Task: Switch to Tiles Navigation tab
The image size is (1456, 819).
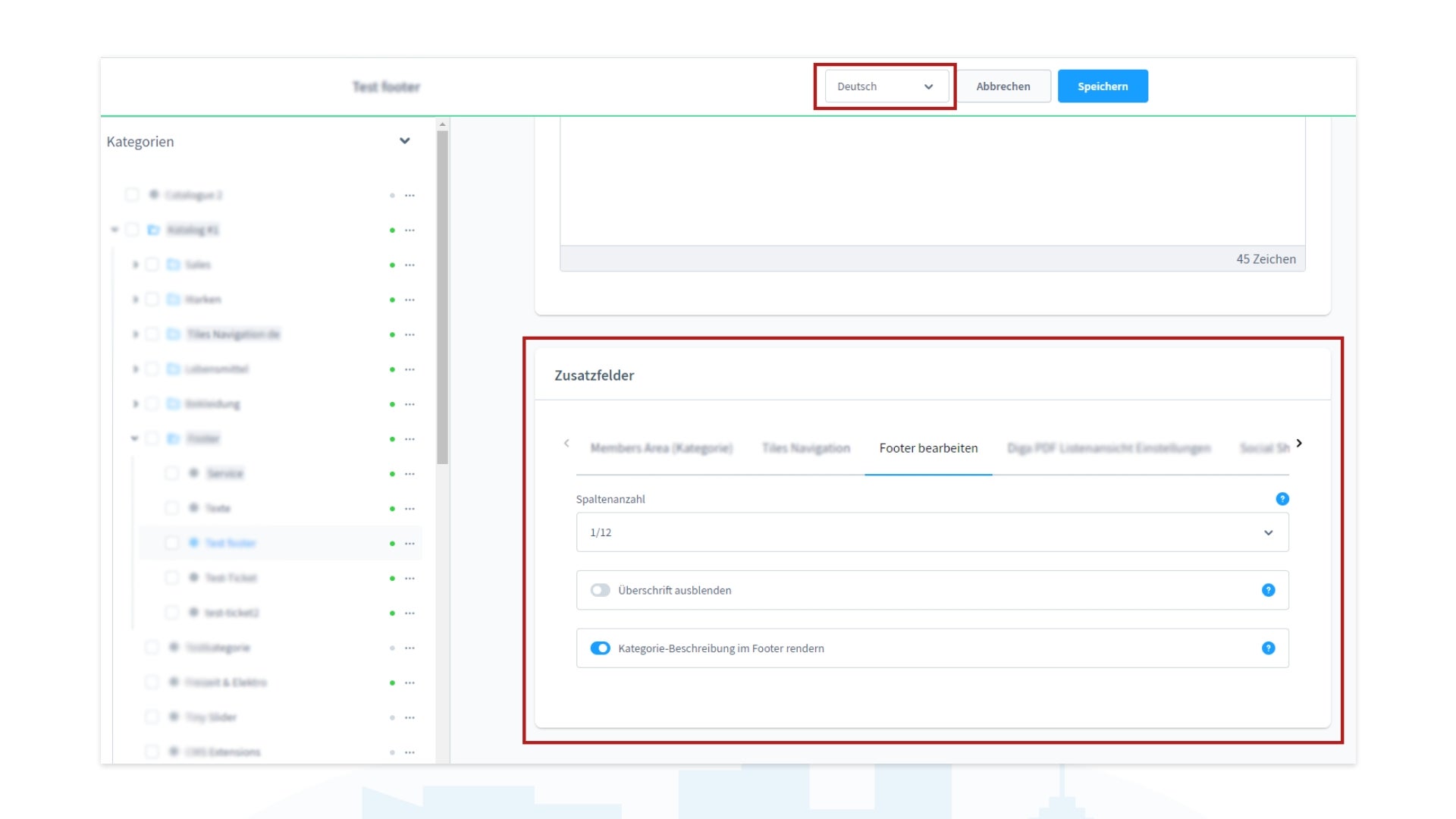Action: pyautogui.click(x=806, y=448)
